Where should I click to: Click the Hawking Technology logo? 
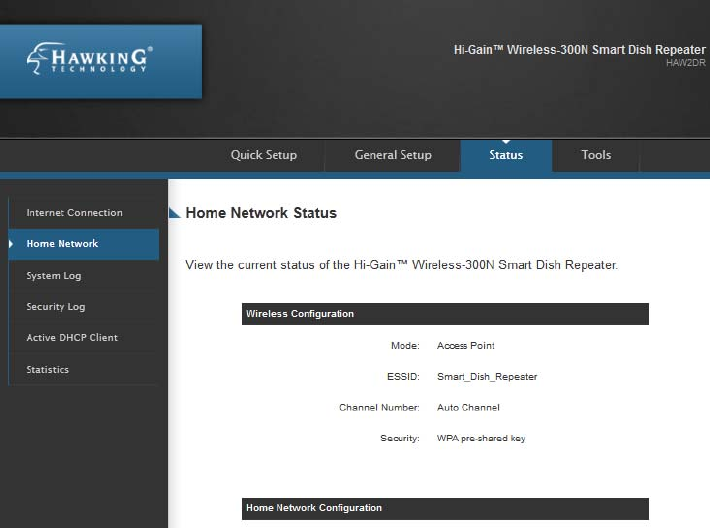[x=89, y=59]
